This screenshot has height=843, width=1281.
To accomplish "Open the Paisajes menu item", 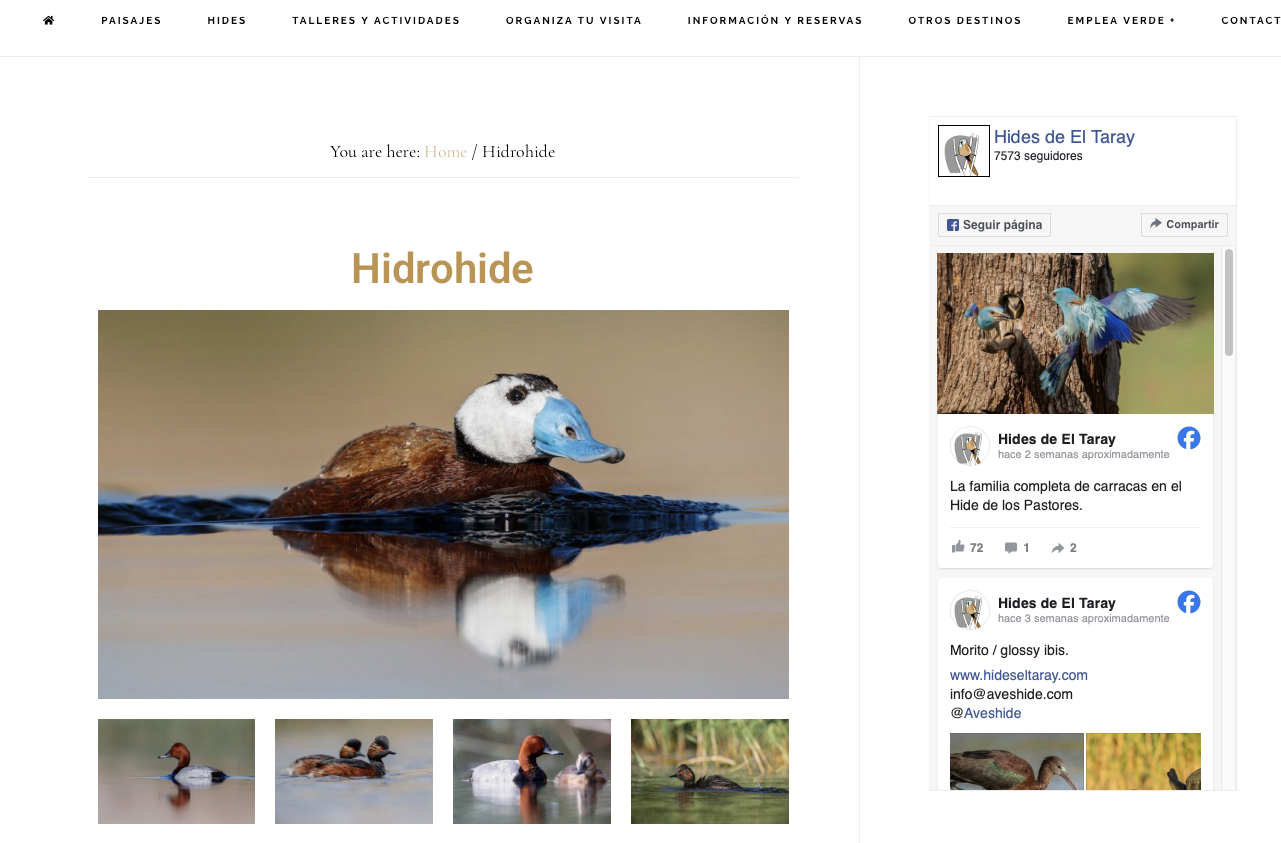I will pyautogui.click(x=131, y=21).
